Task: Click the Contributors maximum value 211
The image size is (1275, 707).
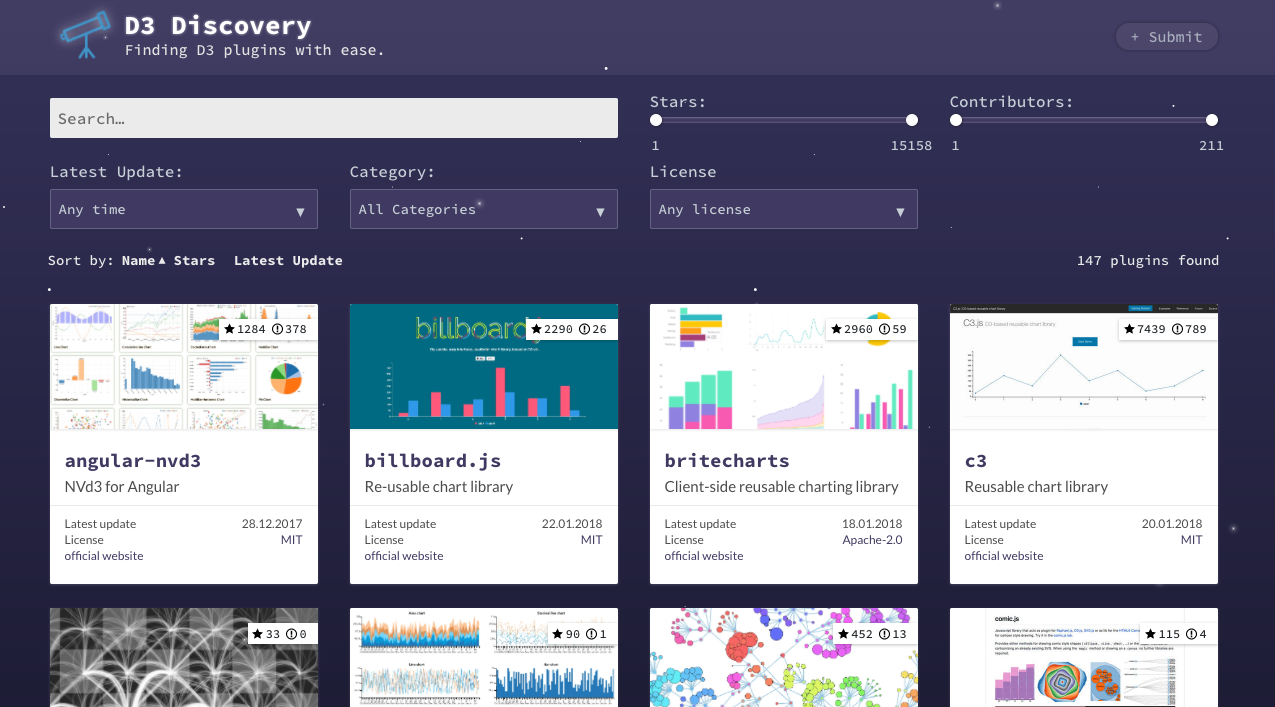Action: (x=1211, y=146)
